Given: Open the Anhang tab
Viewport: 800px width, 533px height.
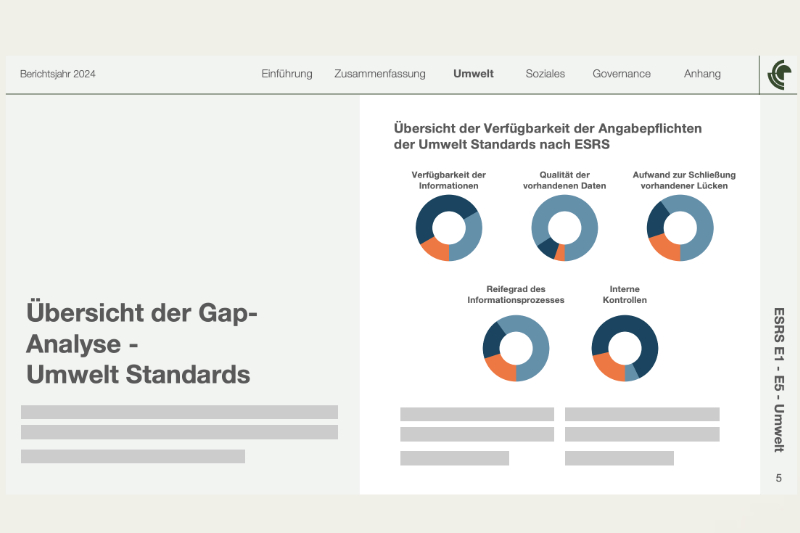Looking at the screenshot, I should pos(702,74).
